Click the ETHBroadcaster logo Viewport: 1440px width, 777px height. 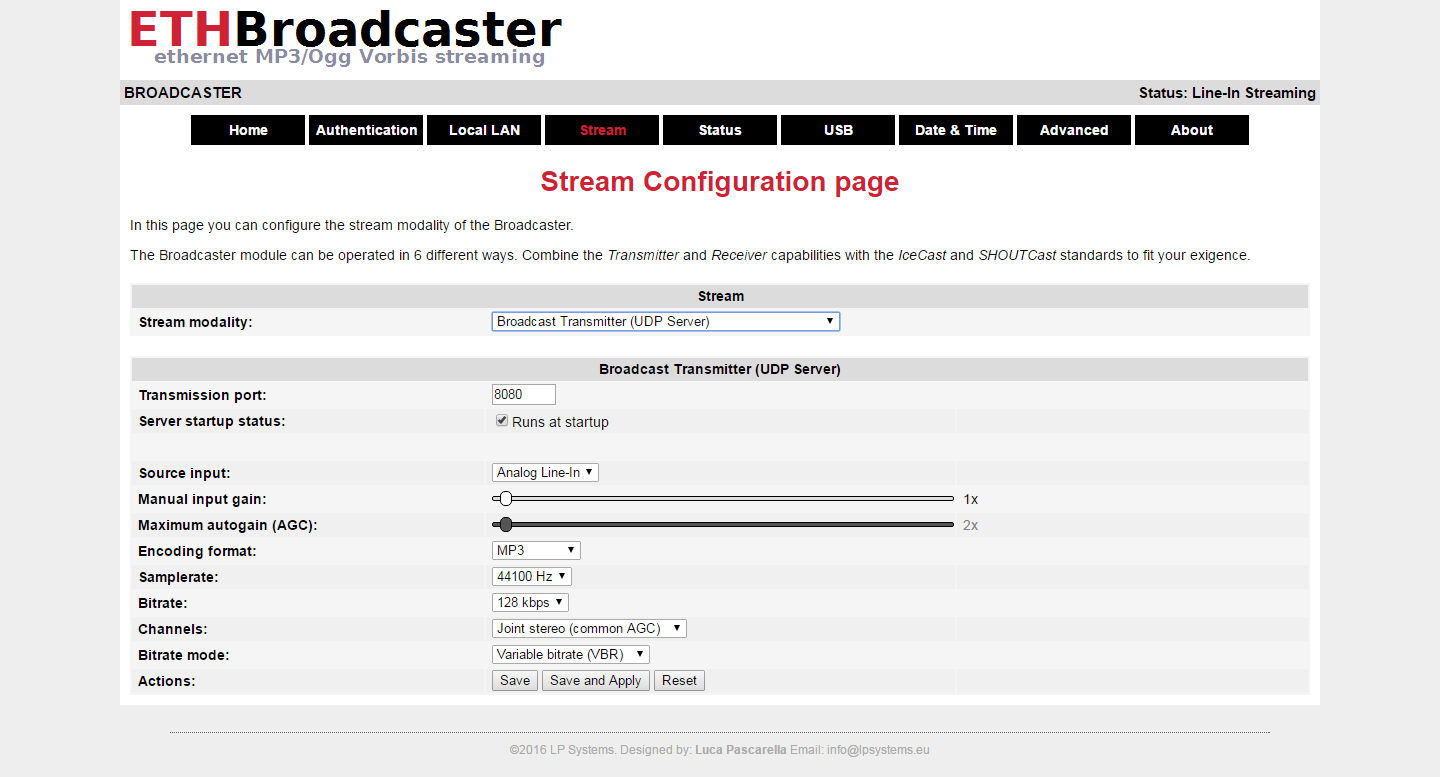(x=345, y=38)
